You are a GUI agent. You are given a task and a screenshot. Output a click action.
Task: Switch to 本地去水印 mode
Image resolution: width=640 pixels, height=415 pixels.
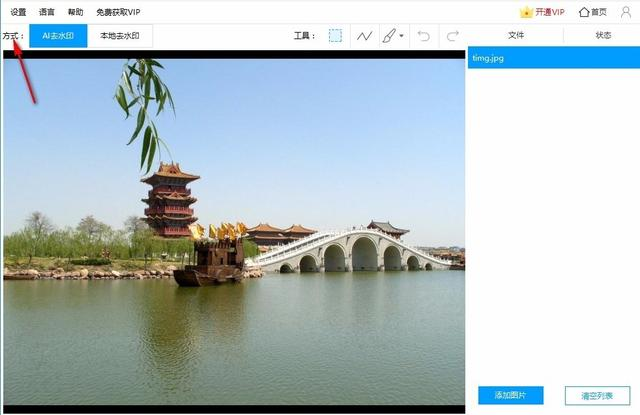[120, 35]
